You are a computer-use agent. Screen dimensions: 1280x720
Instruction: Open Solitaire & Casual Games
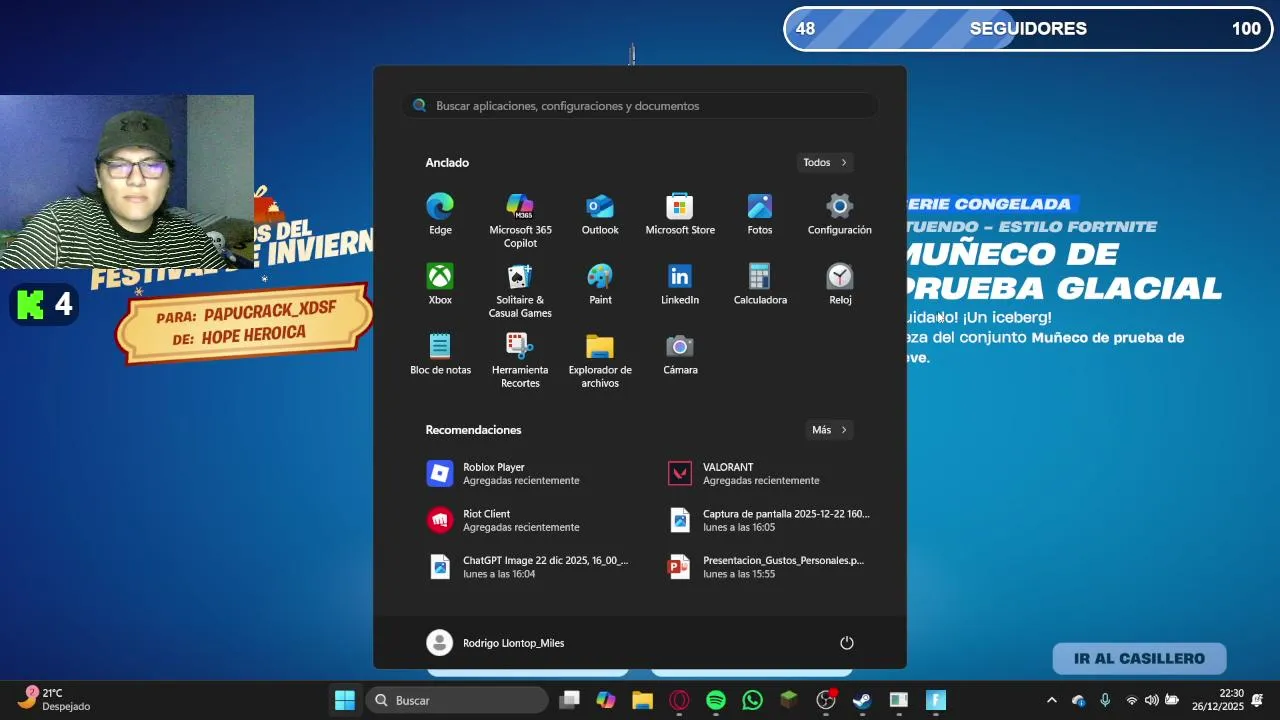pos(520,291)
